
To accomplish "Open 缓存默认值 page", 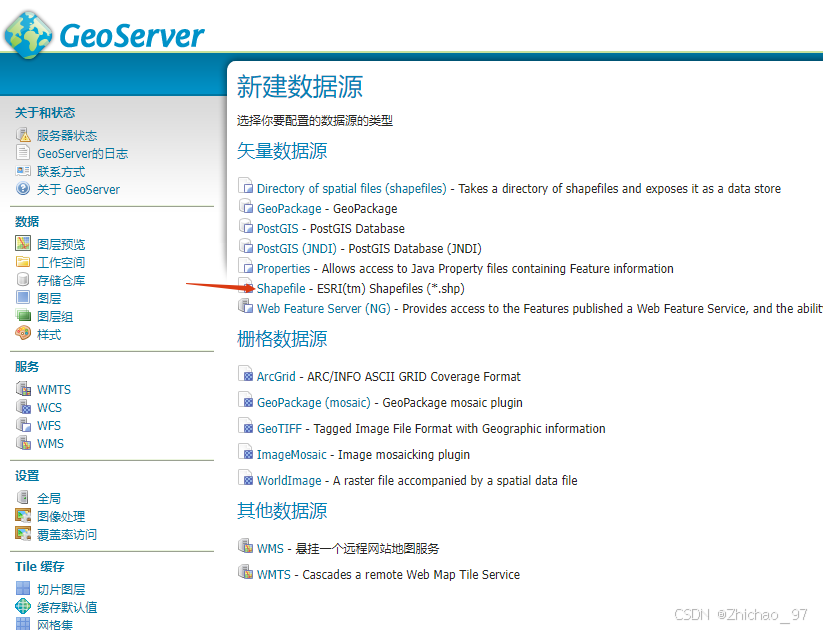I will tap(67, 607).
